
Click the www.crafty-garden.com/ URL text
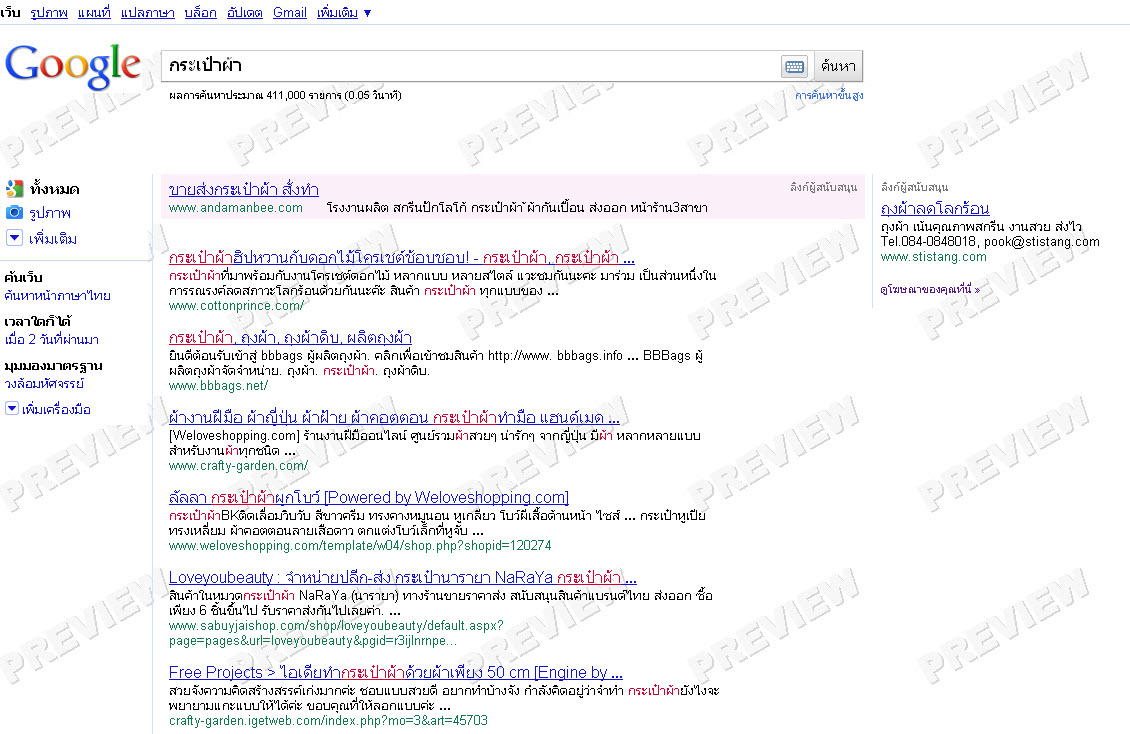tap(239, 466)
